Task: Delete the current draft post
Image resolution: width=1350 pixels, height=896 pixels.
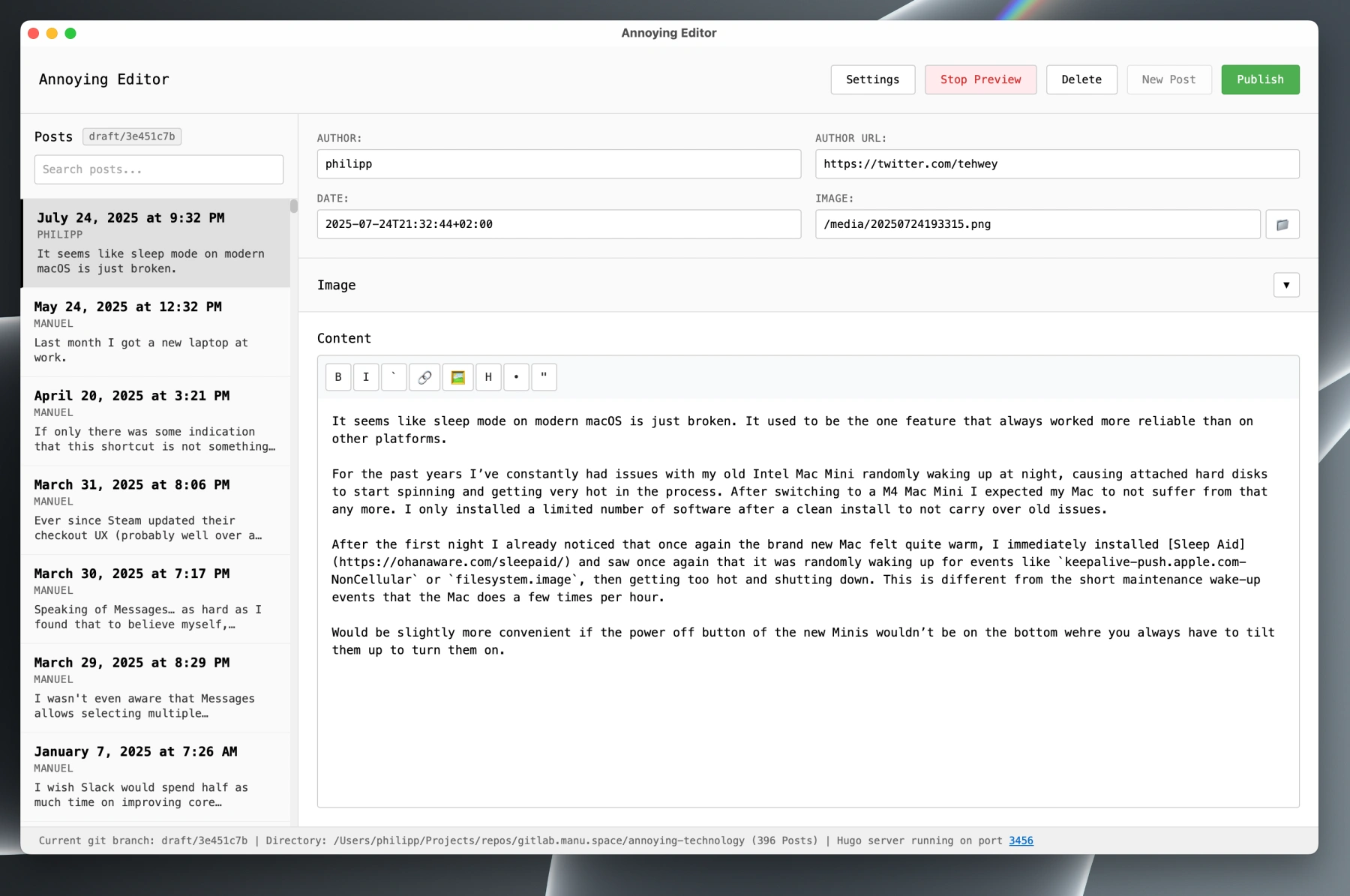Action: [x=1081, y=79]
